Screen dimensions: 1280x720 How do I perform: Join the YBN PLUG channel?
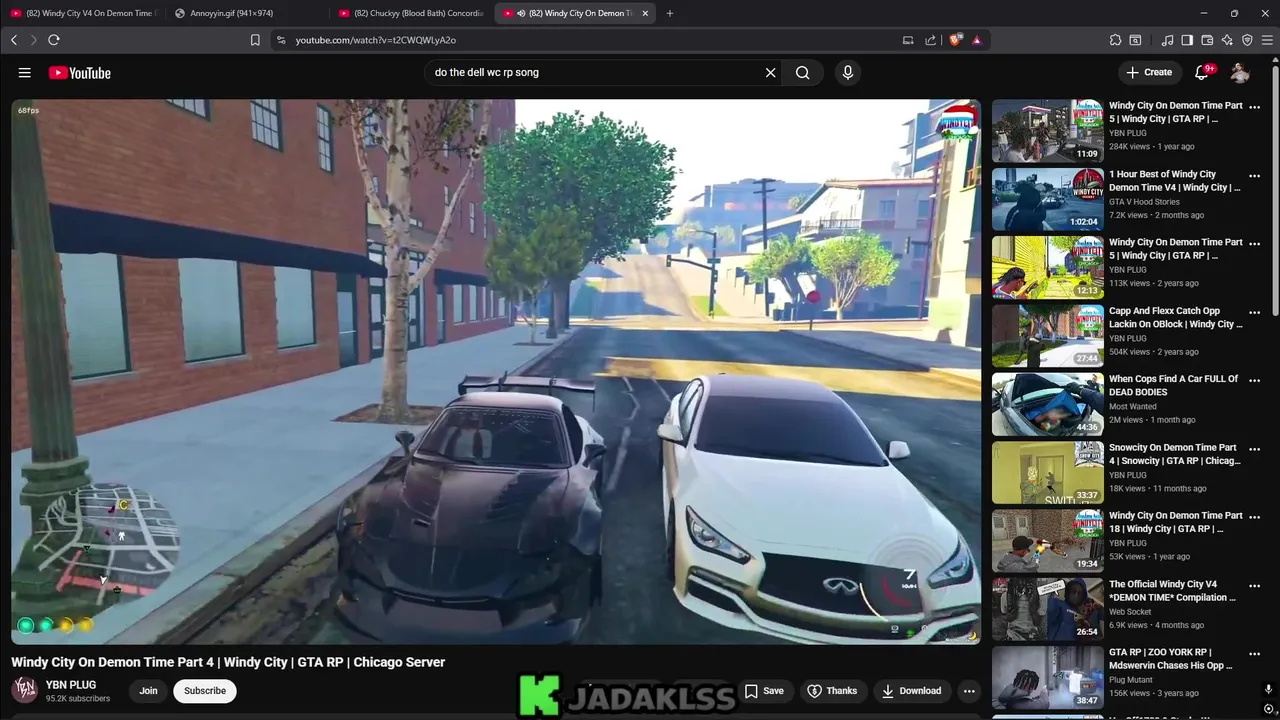[x=148, y=691]
